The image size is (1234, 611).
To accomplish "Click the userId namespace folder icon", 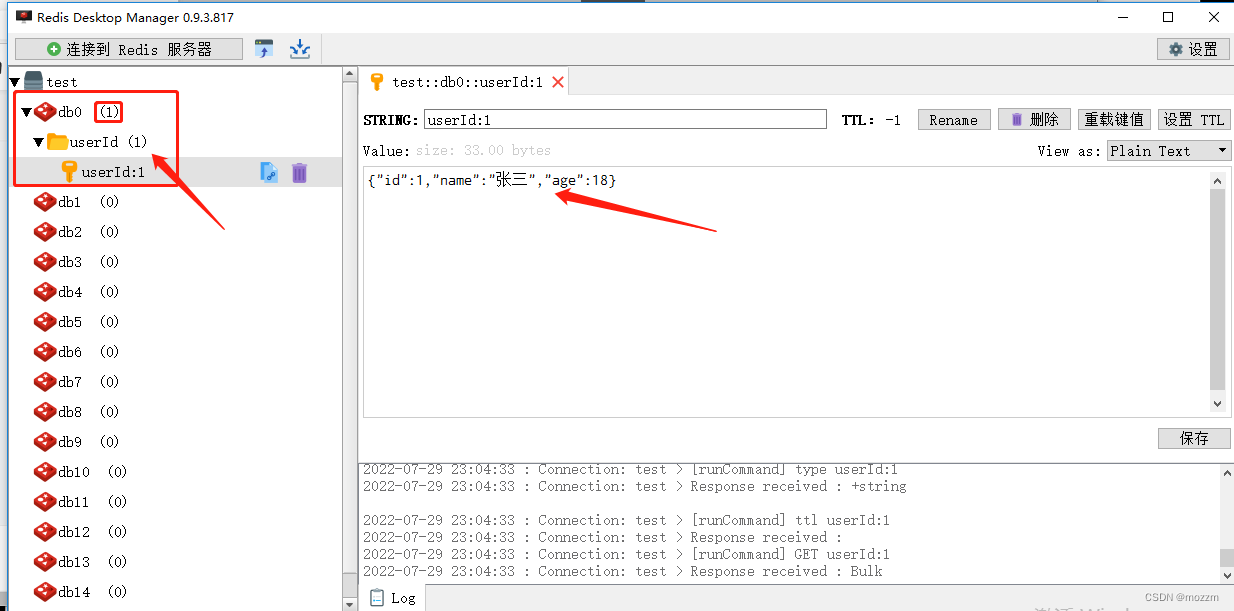I will tap(57, 142).
